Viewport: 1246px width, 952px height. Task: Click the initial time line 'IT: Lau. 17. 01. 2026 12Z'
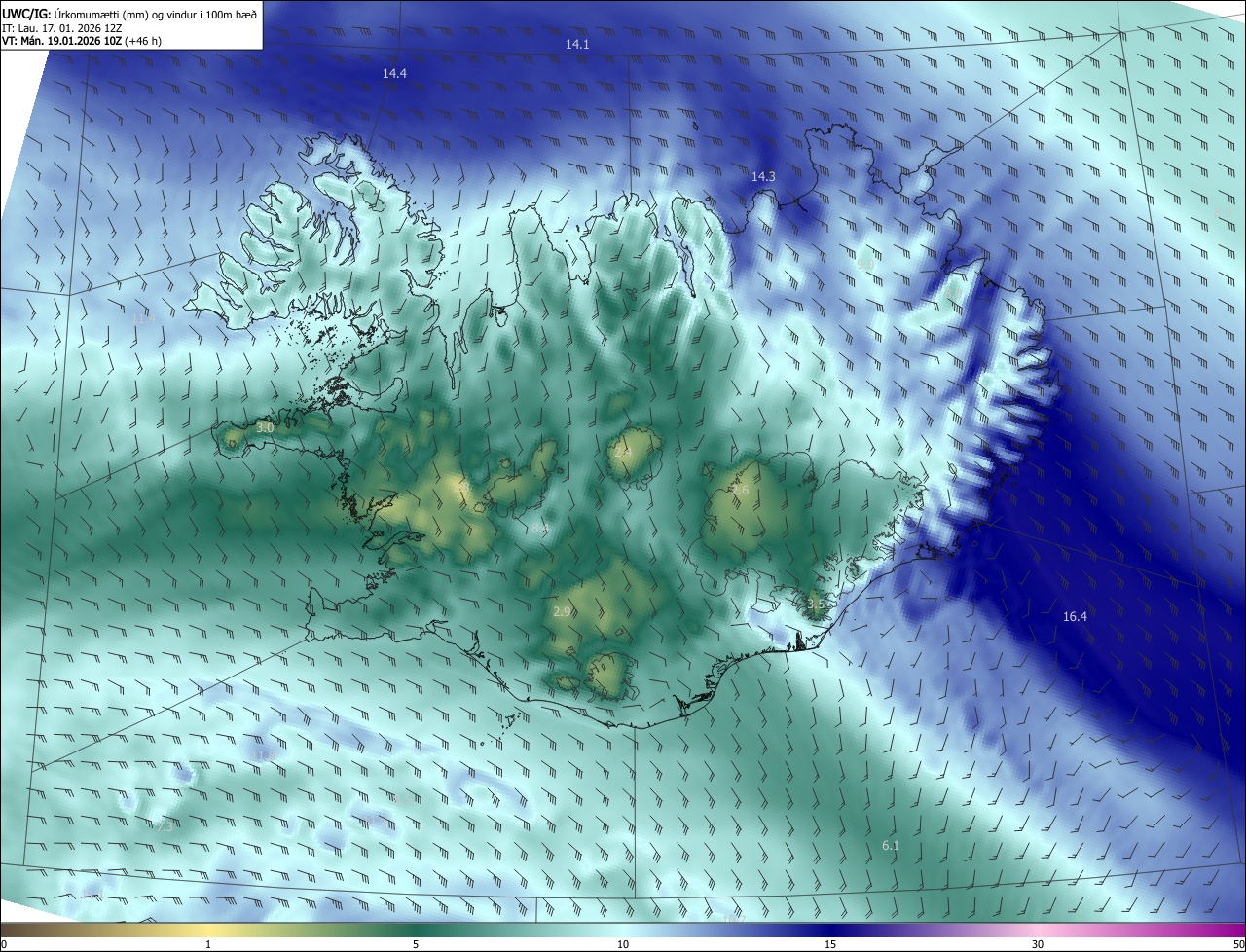coord(61,27)
